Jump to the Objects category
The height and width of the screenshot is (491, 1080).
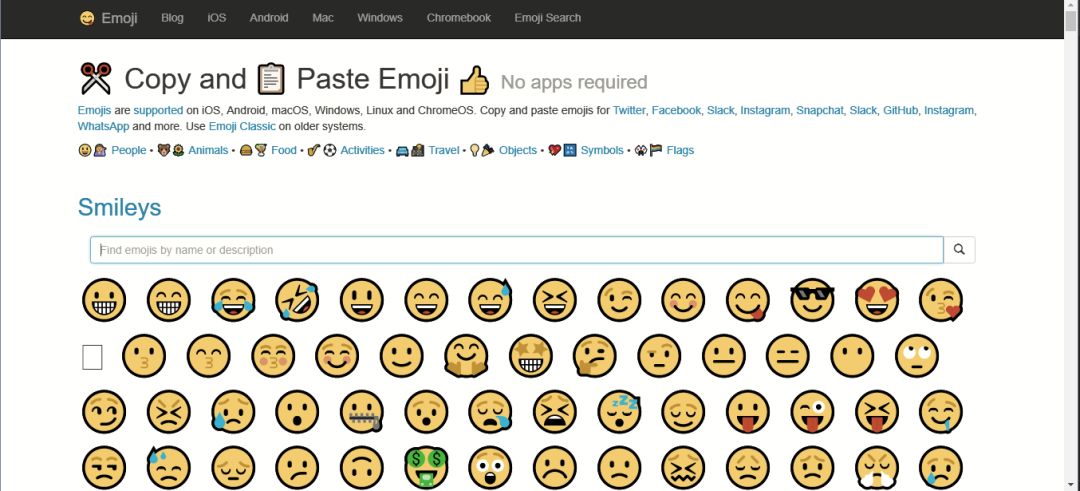[518, 150]
